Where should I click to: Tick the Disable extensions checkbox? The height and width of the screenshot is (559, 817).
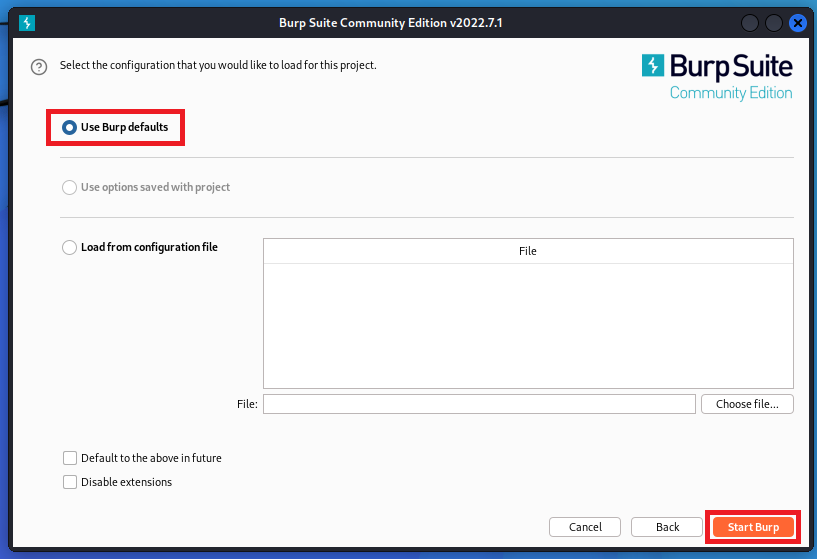[x=70, y=482]
